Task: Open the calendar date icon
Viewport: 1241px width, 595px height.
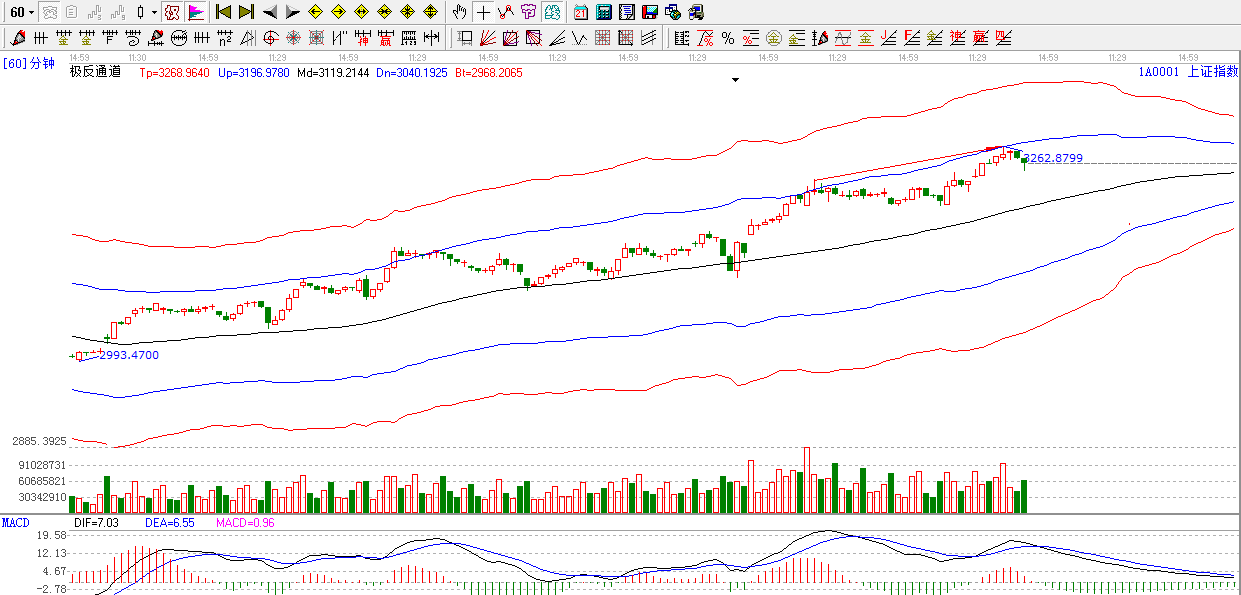Action: (581, 12)
